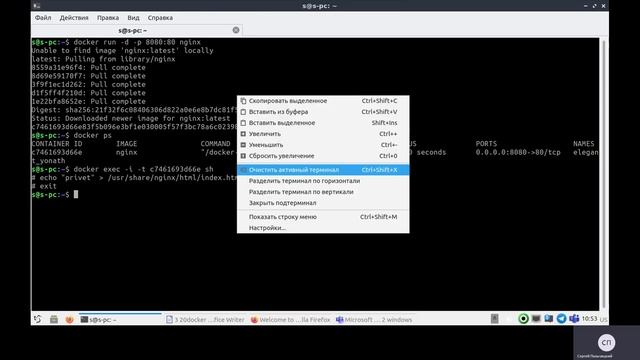
Task: Click the СП participant avatar
Action: pyautogui.click(x=606, y=342)
